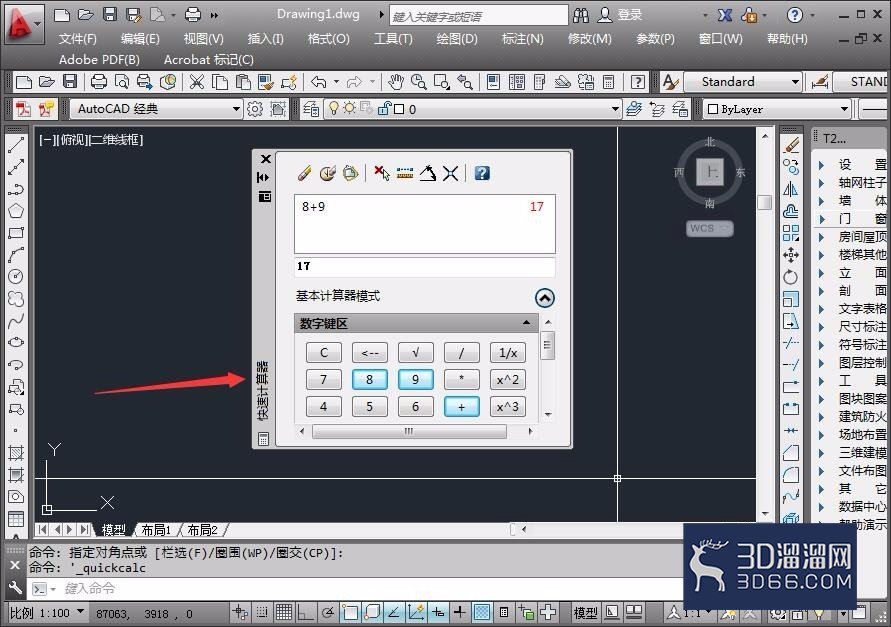This screenshot has width=891, height=627.
Task: Open the 文件(F) menu
Action: tap(77, 39)
